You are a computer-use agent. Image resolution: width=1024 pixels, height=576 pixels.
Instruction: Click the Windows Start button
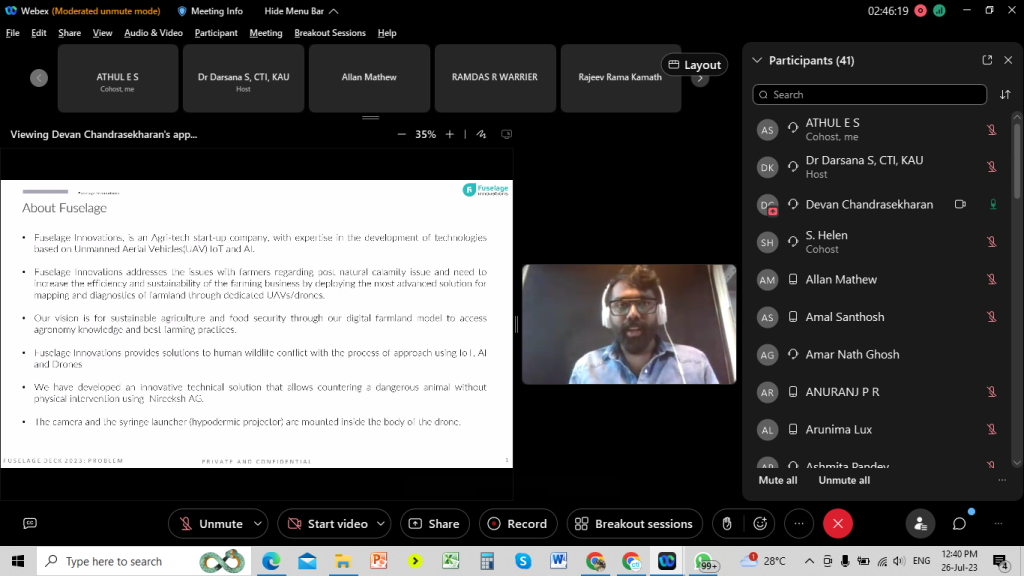[x=18, y=561]
